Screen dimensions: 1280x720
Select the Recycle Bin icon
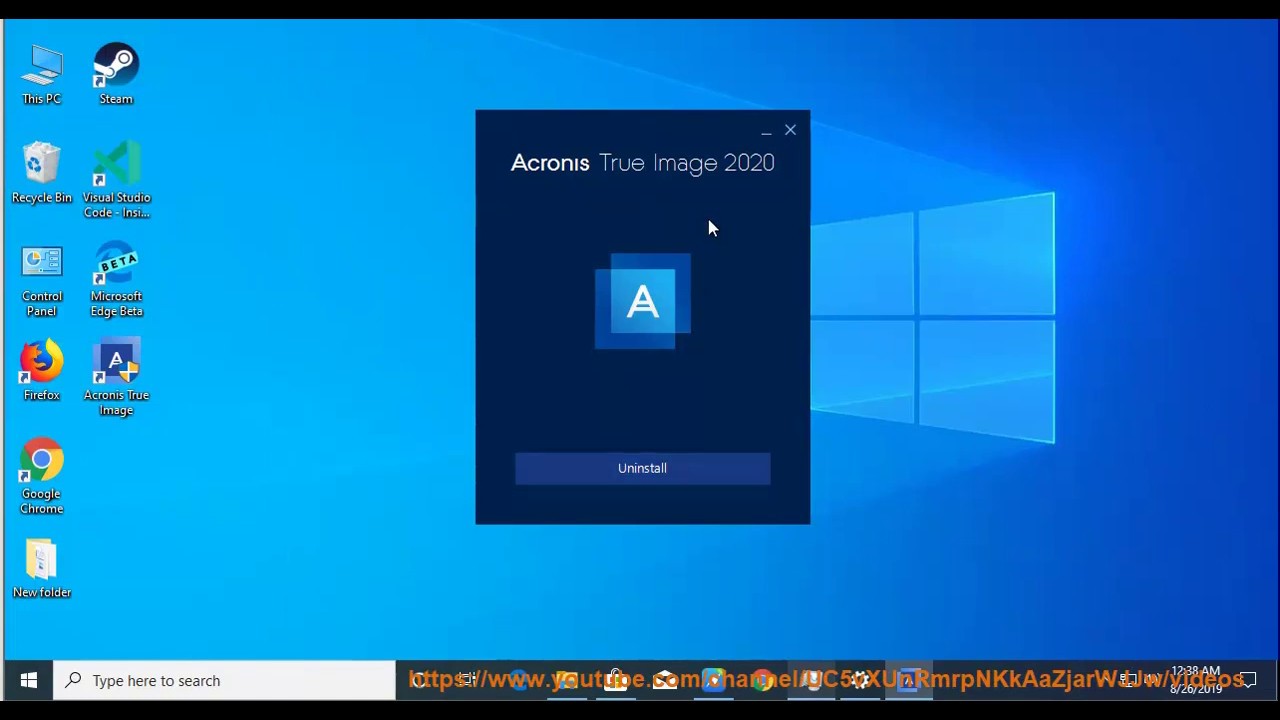pos(41,173)
